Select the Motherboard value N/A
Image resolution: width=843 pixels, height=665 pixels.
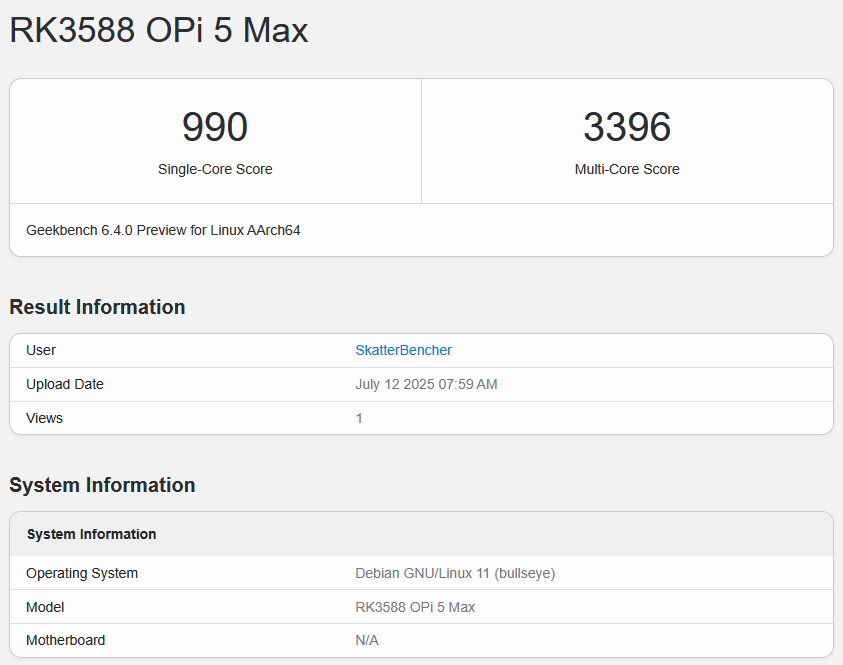(367, 640)
